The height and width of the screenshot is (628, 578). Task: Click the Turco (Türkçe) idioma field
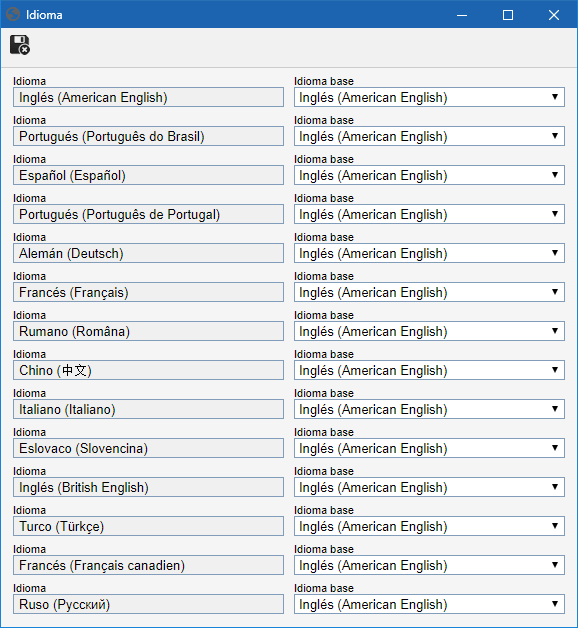[x=148, y=526]
